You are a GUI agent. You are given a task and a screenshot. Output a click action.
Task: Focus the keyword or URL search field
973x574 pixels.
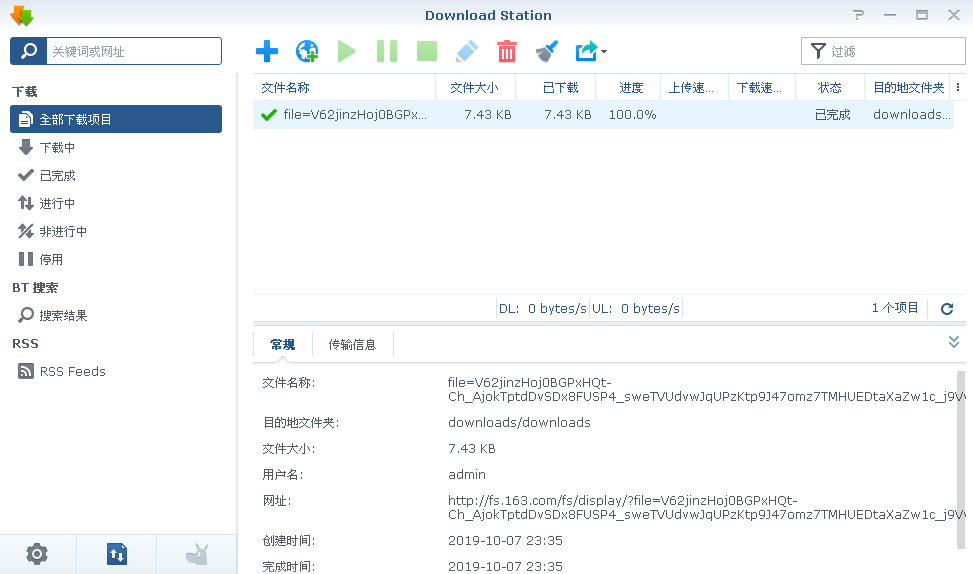(134, 51)
